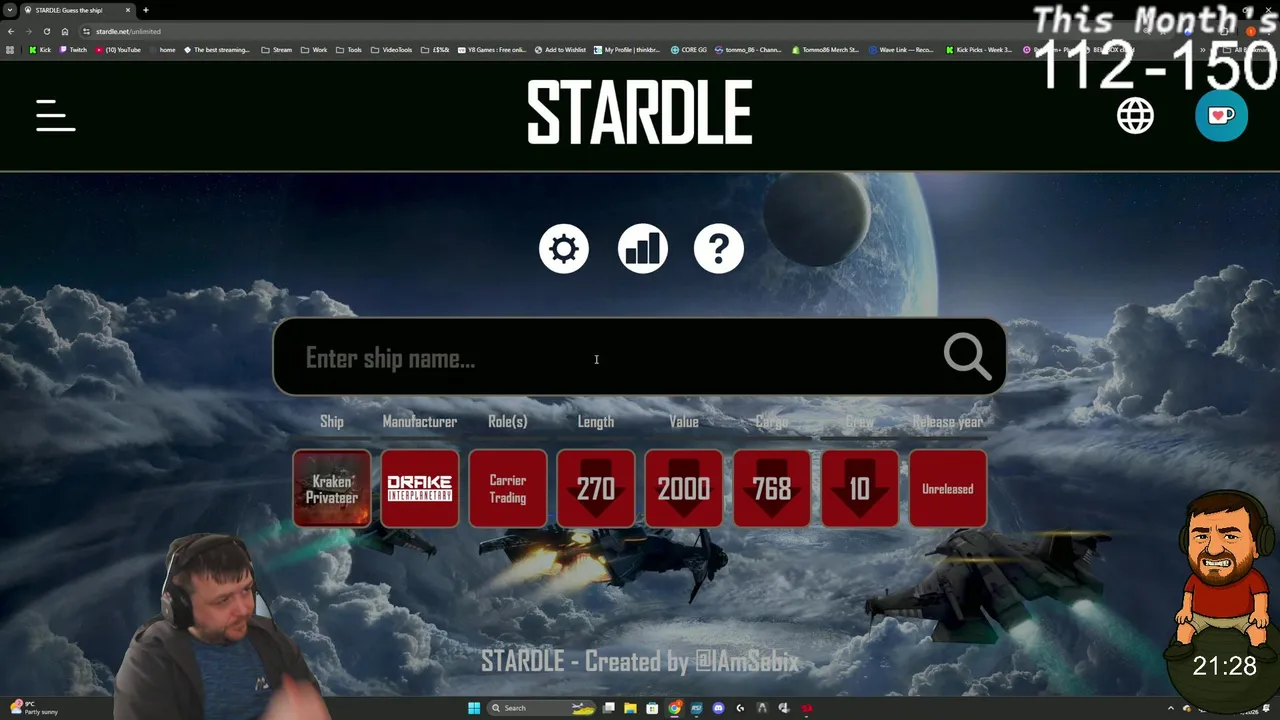Screen dimensions: 1280x720
Task: Click the 10 crew tile
Action: click(860, 488)
